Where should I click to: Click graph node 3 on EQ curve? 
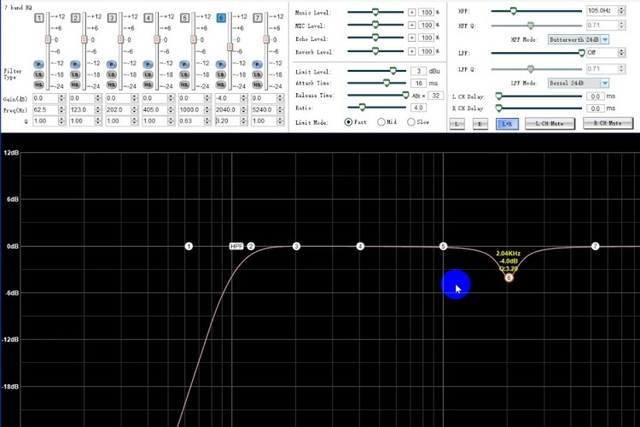[x=296, y=246]
